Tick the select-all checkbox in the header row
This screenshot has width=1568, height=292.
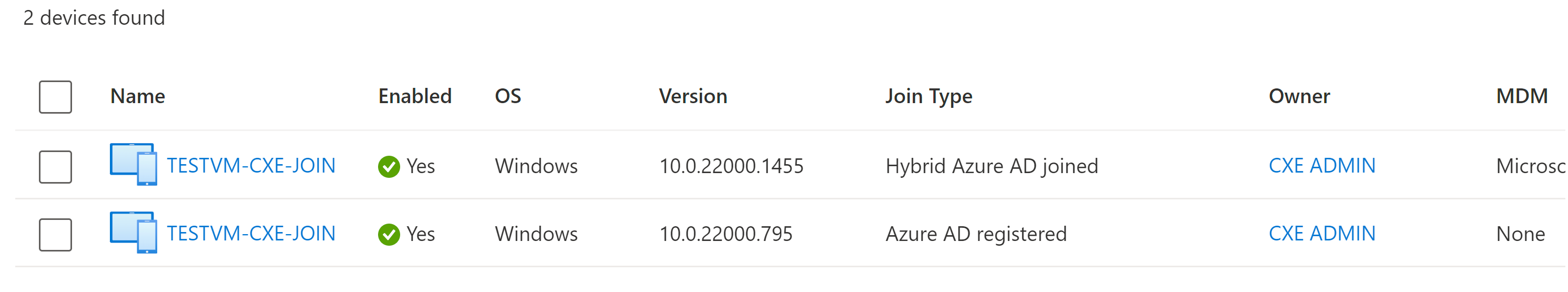(x=55, y=97)
